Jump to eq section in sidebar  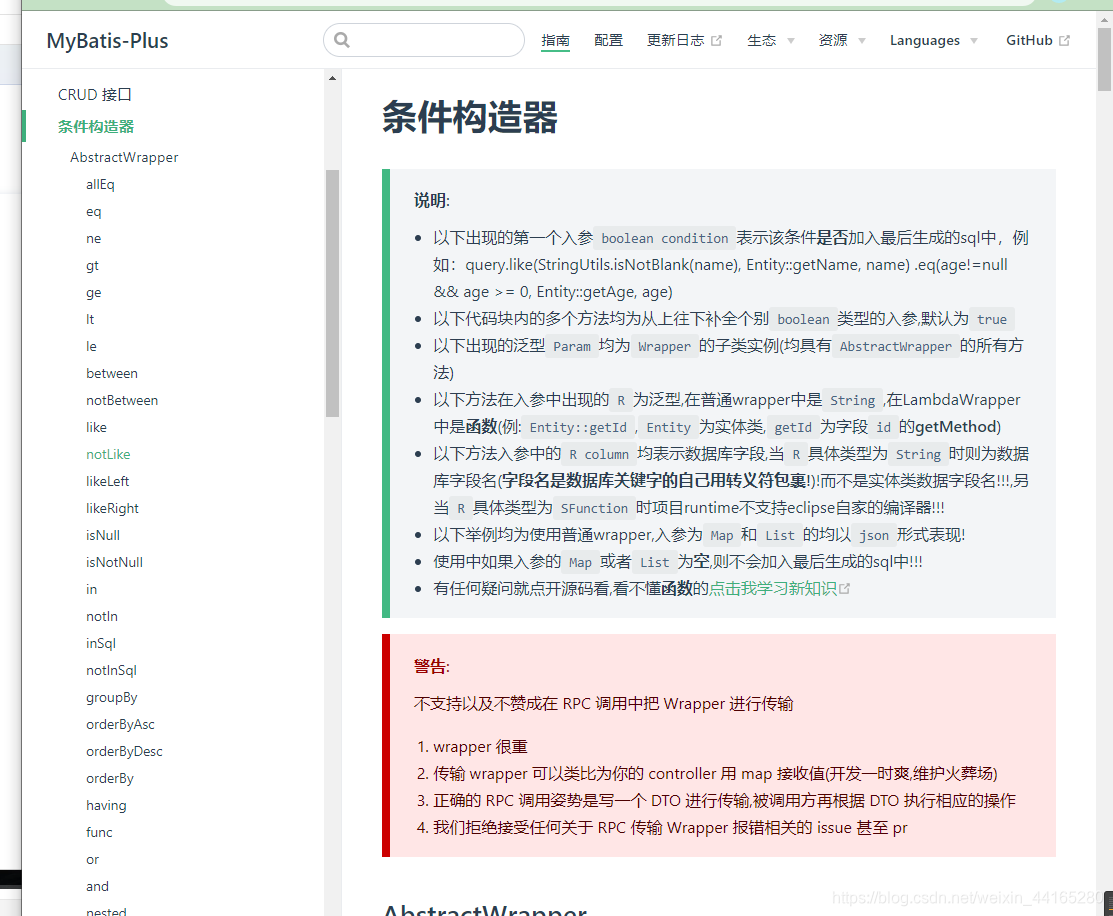click(94, 212)
